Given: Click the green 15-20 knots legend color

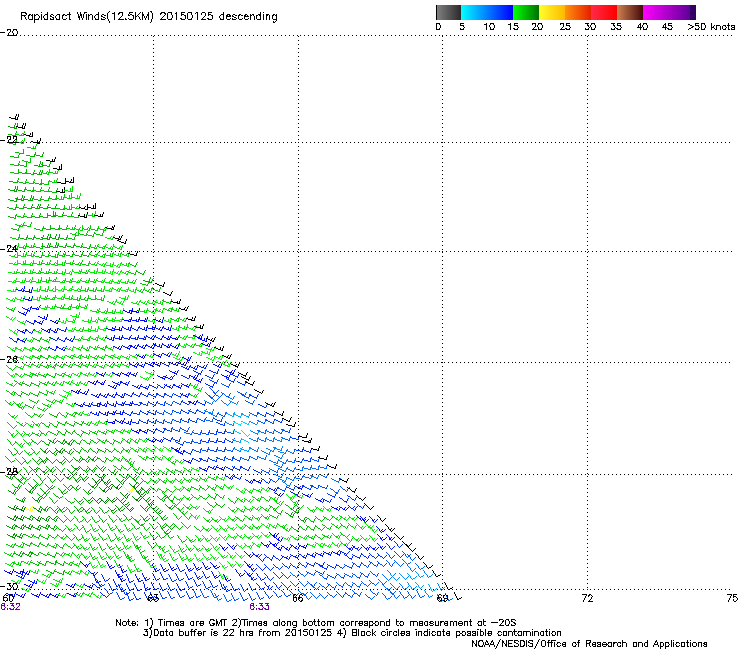Looking at the screenshot, I should tap(526, 12).
